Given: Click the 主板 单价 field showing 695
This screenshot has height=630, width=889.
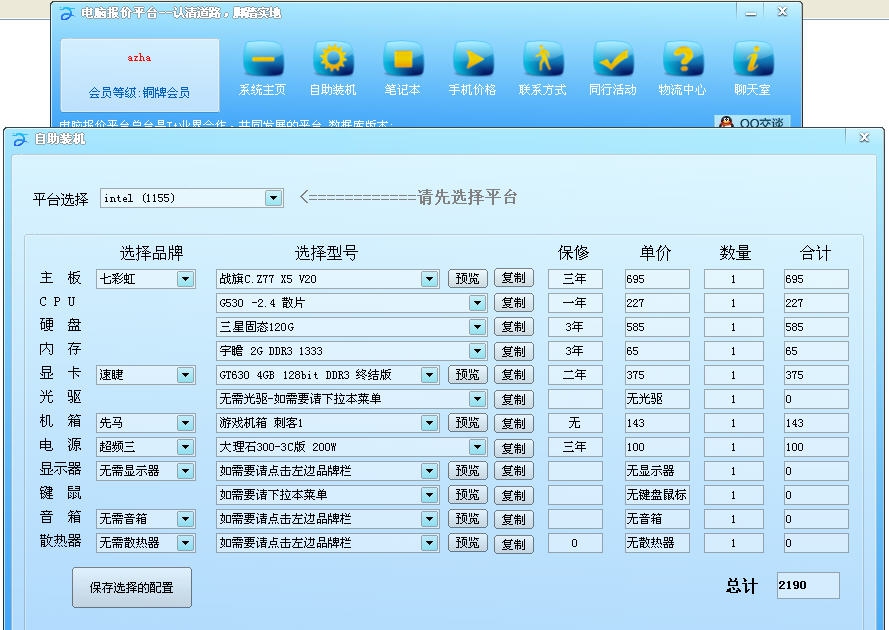Looking at the screenshot, I should 657,279.
